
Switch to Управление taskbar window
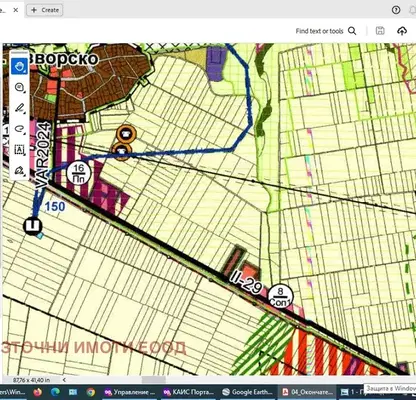coord(130,392)
